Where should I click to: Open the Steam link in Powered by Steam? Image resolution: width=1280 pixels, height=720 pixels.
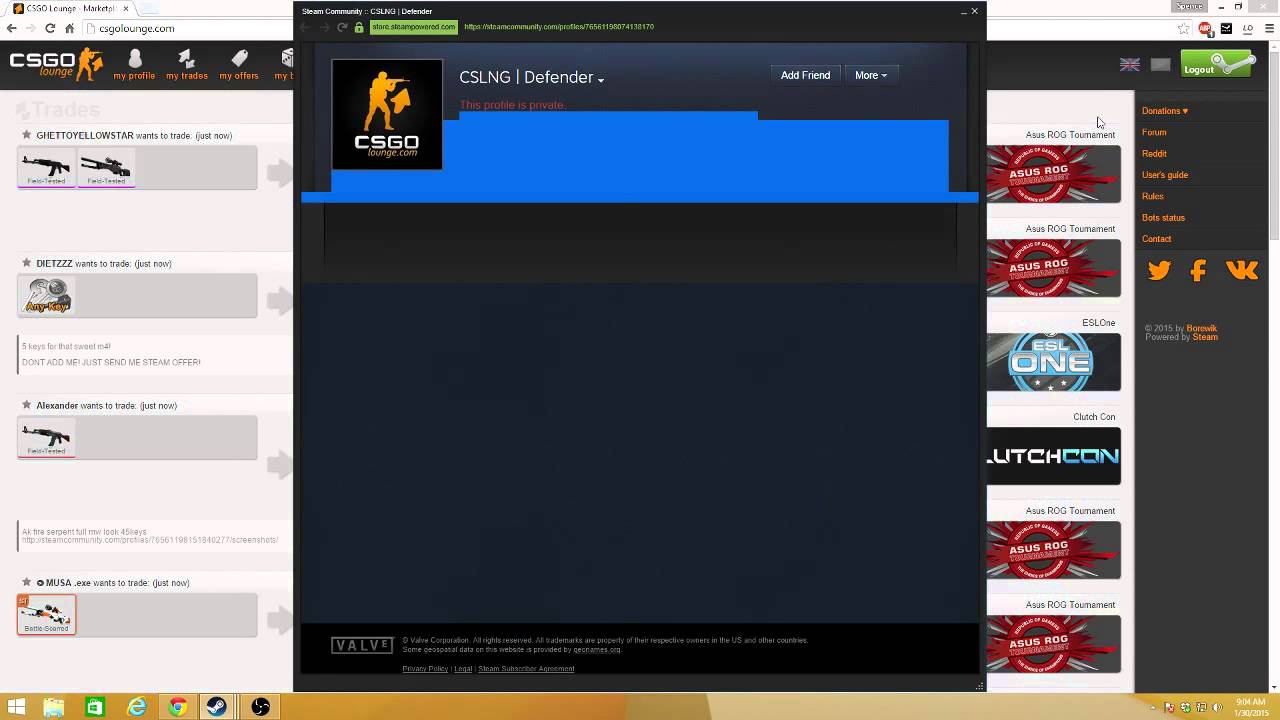click(1205, 337)
